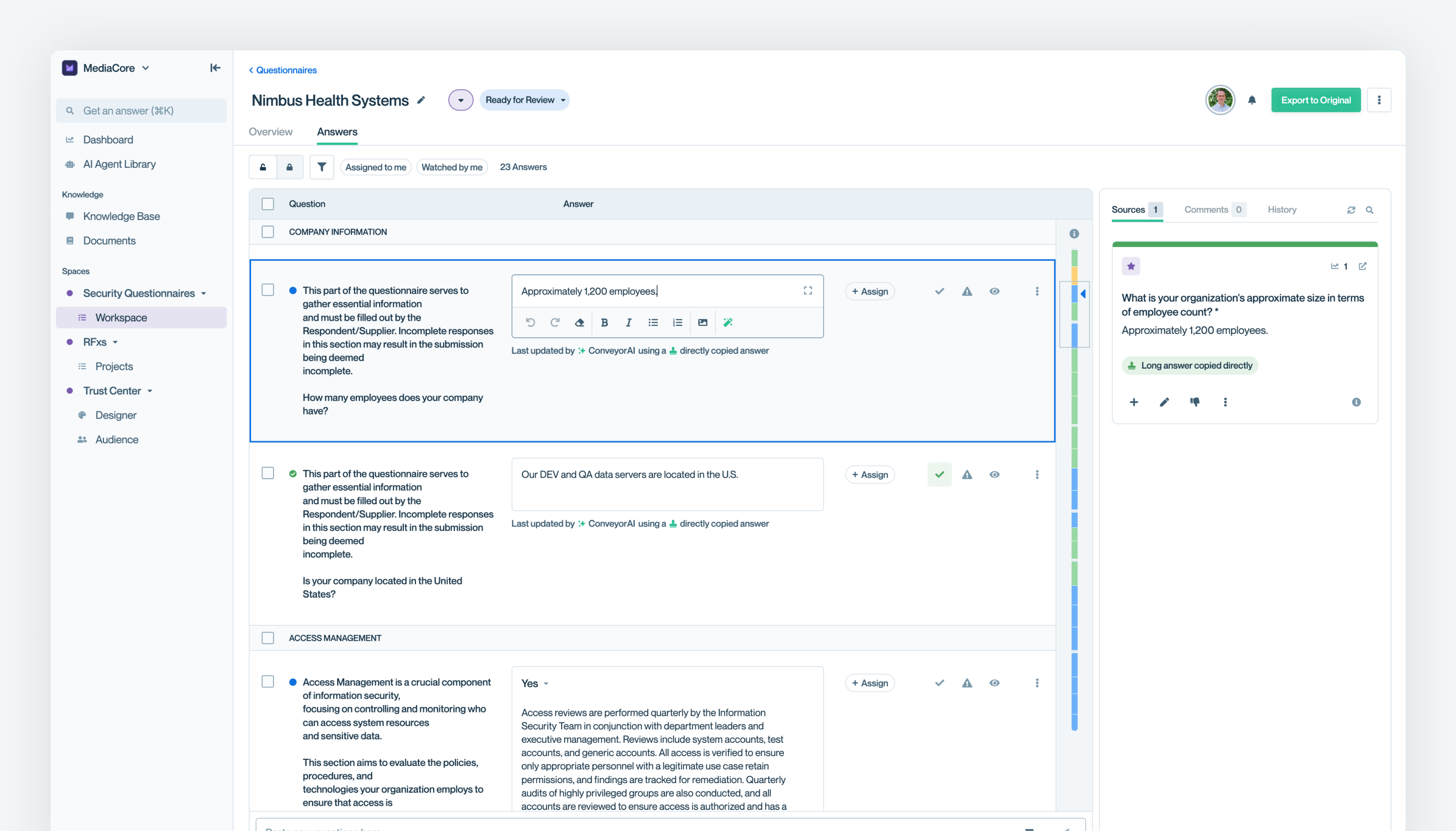Check the COMPANY INFORMATION section checkbox

tap(268, 232)
